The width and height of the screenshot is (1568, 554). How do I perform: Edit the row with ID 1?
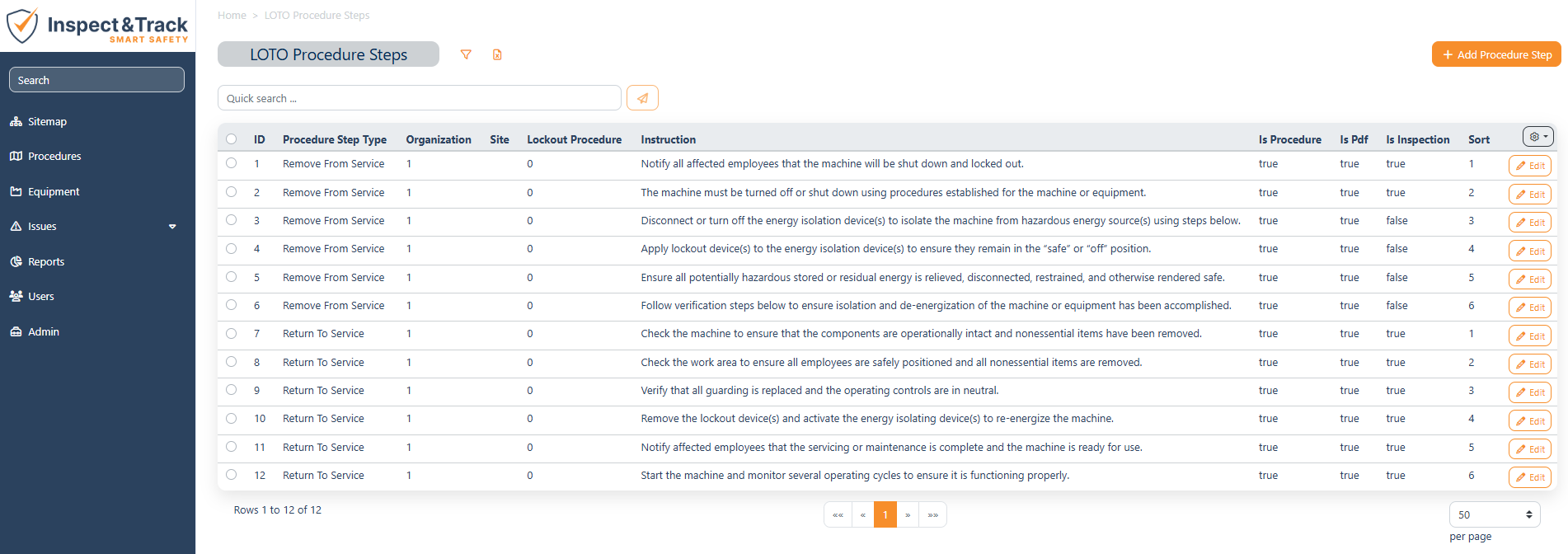tap(1529, 166)
